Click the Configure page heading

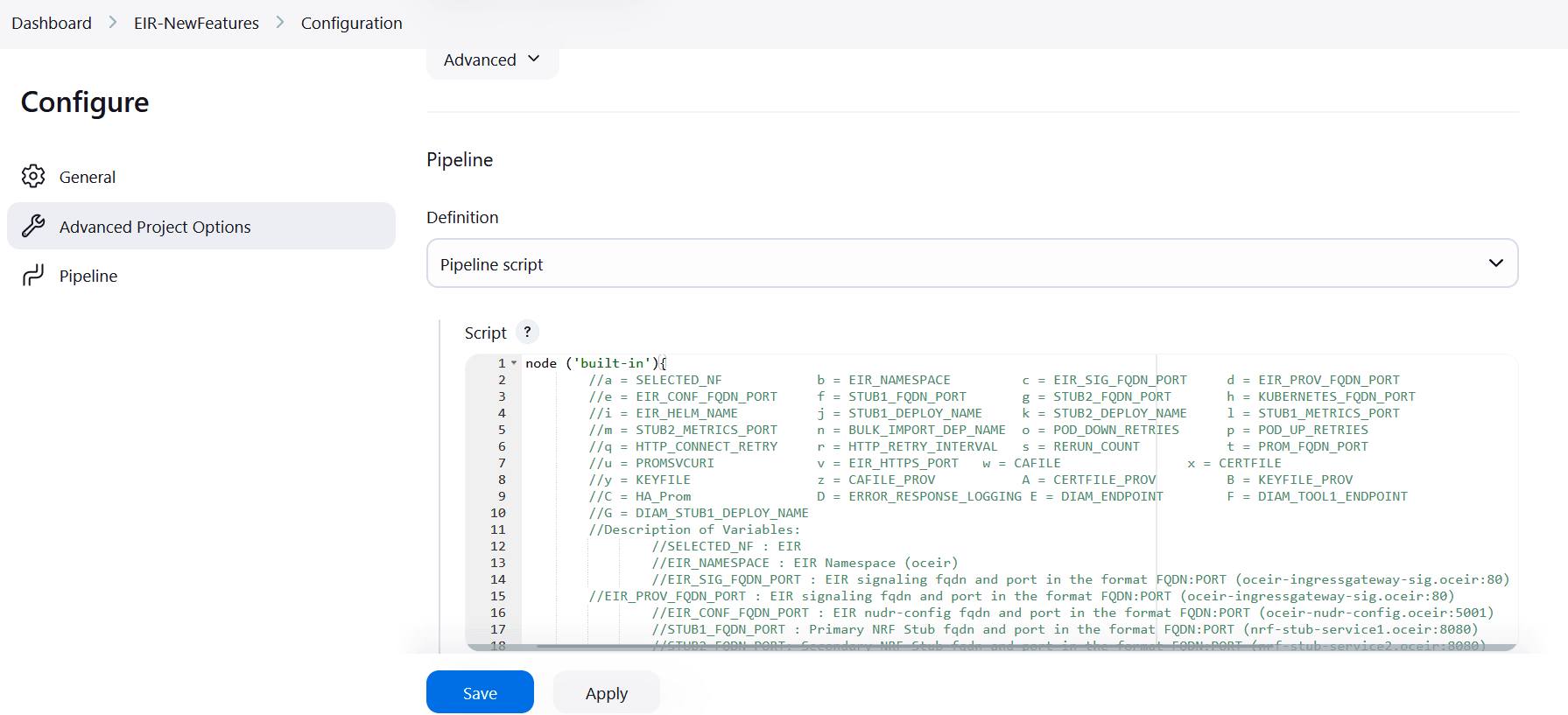85,102
